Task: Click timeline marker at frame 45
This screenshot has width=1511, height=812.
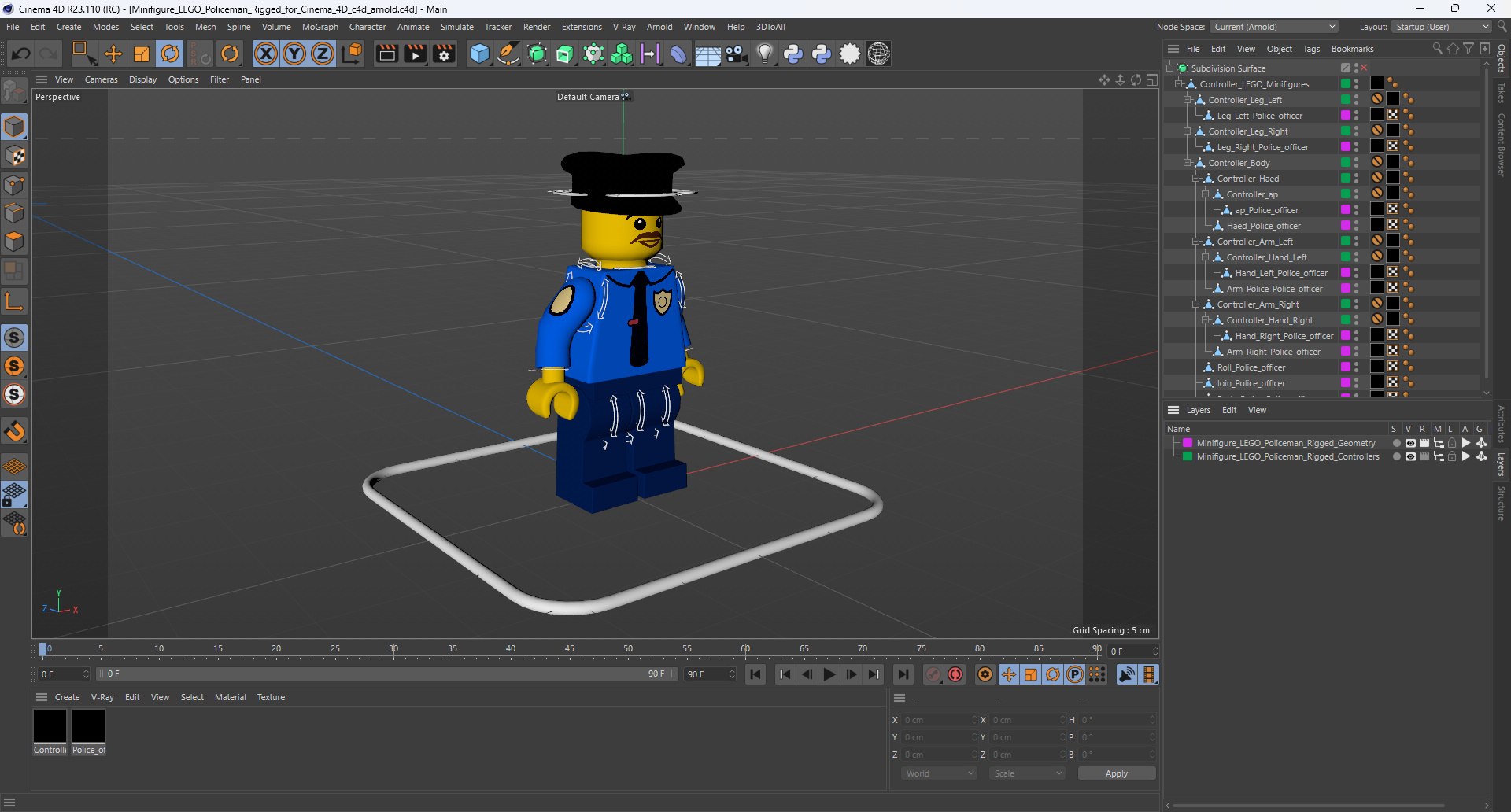Action: tap(569, 649)
